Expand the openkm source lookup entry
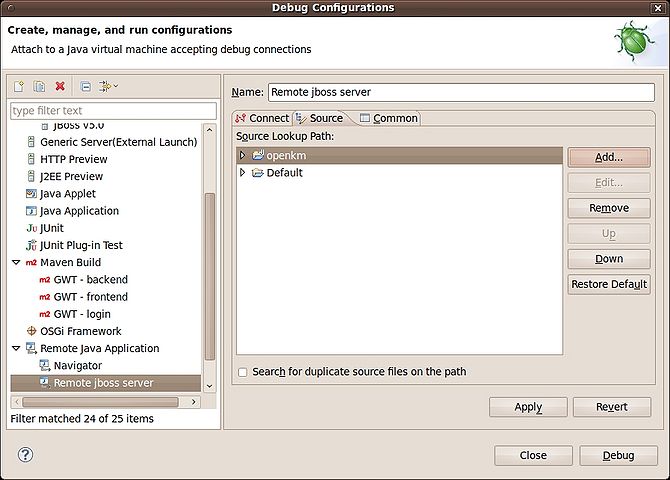The height and width of the screenshot is (480, 670). pyautogui.click(x=242, y=155)
